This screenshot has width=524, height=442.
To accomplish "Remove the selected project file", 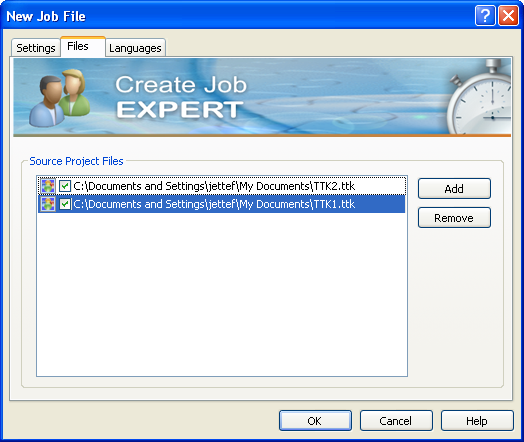I will tap(454, 218).
